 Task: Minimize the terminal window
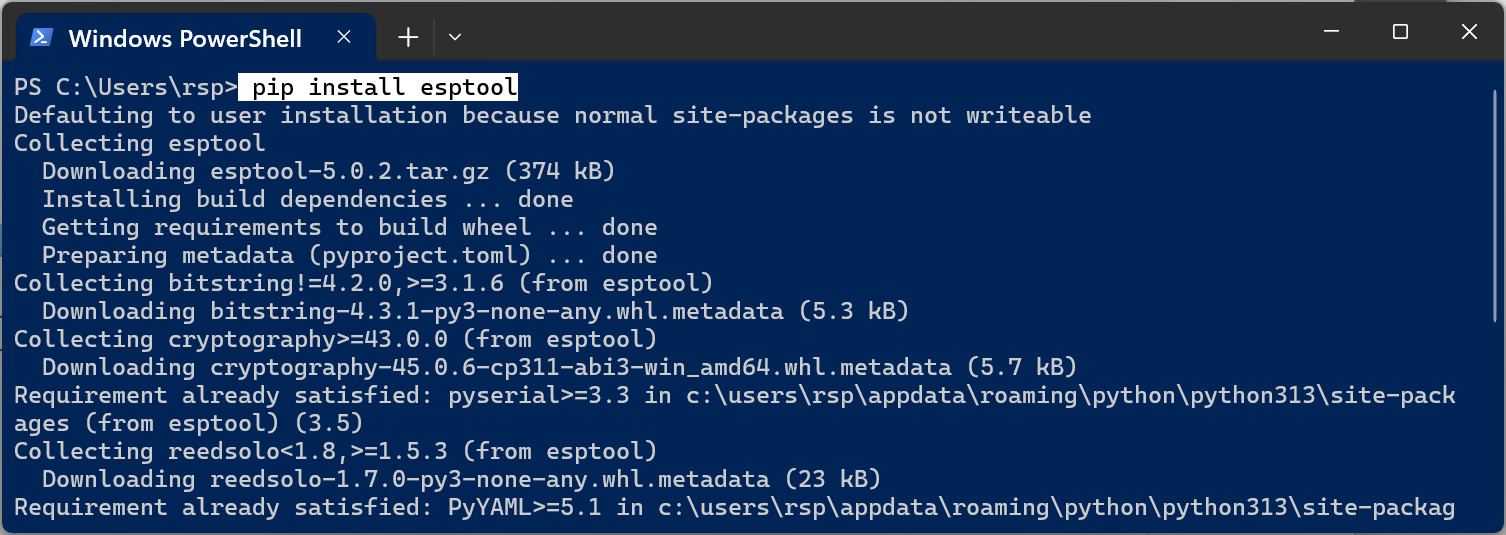pos(1331,33)
